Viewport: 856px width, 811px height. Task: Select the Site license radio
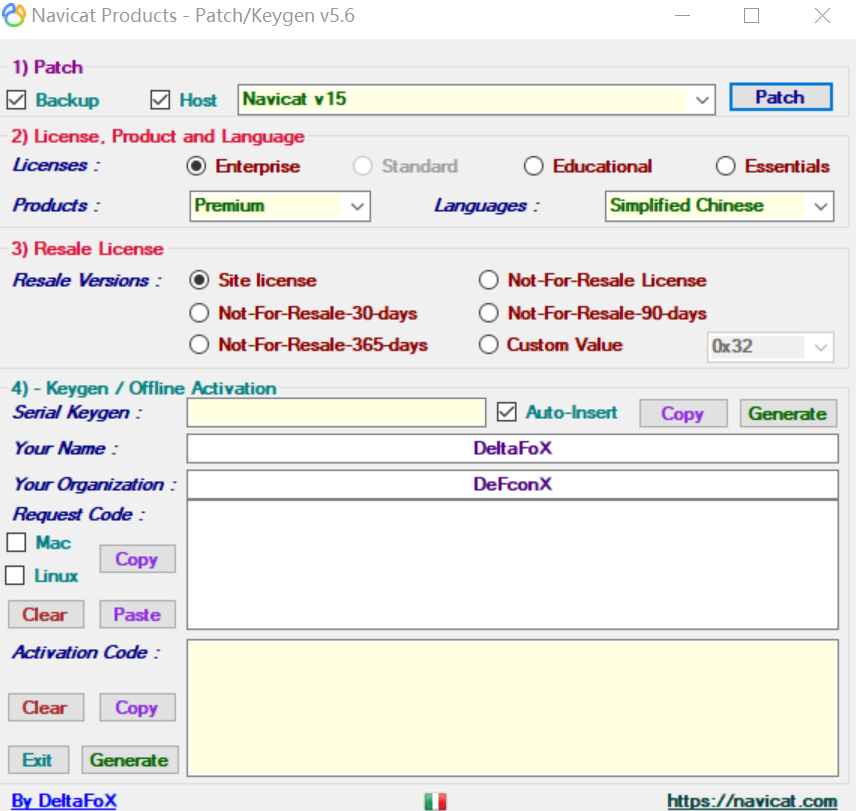[199, 280]
